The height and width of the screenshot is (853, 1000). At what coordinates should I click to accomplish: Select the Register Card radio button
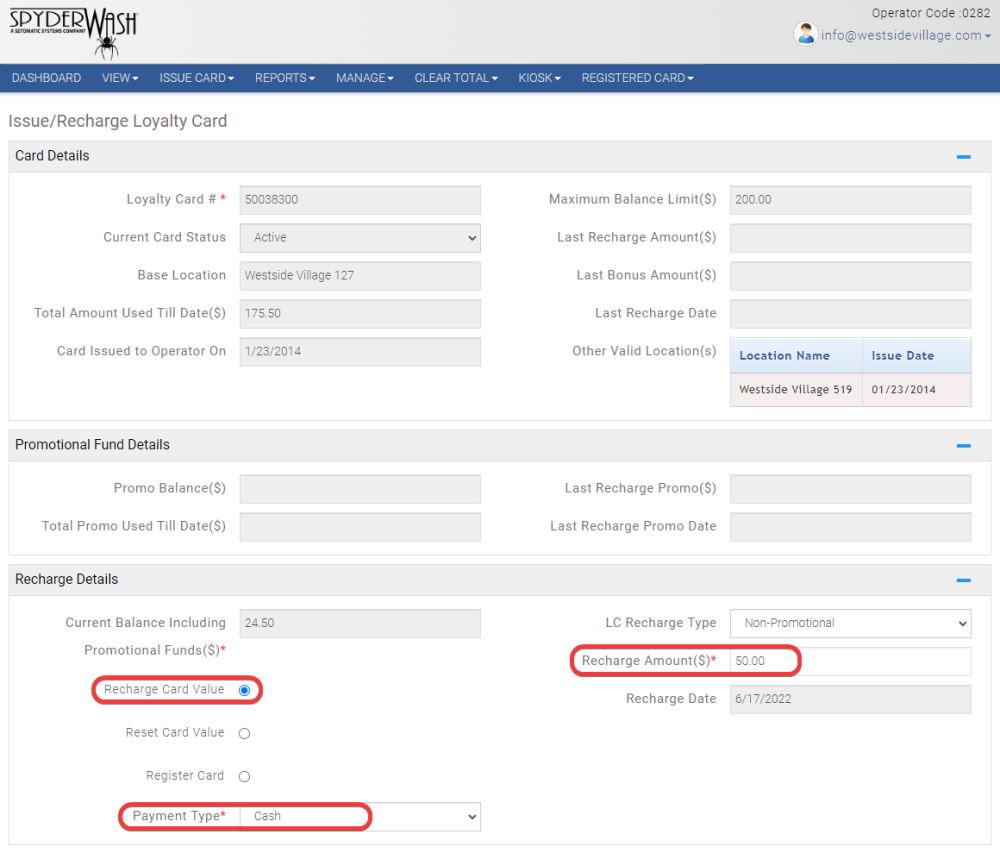(244, 776)
